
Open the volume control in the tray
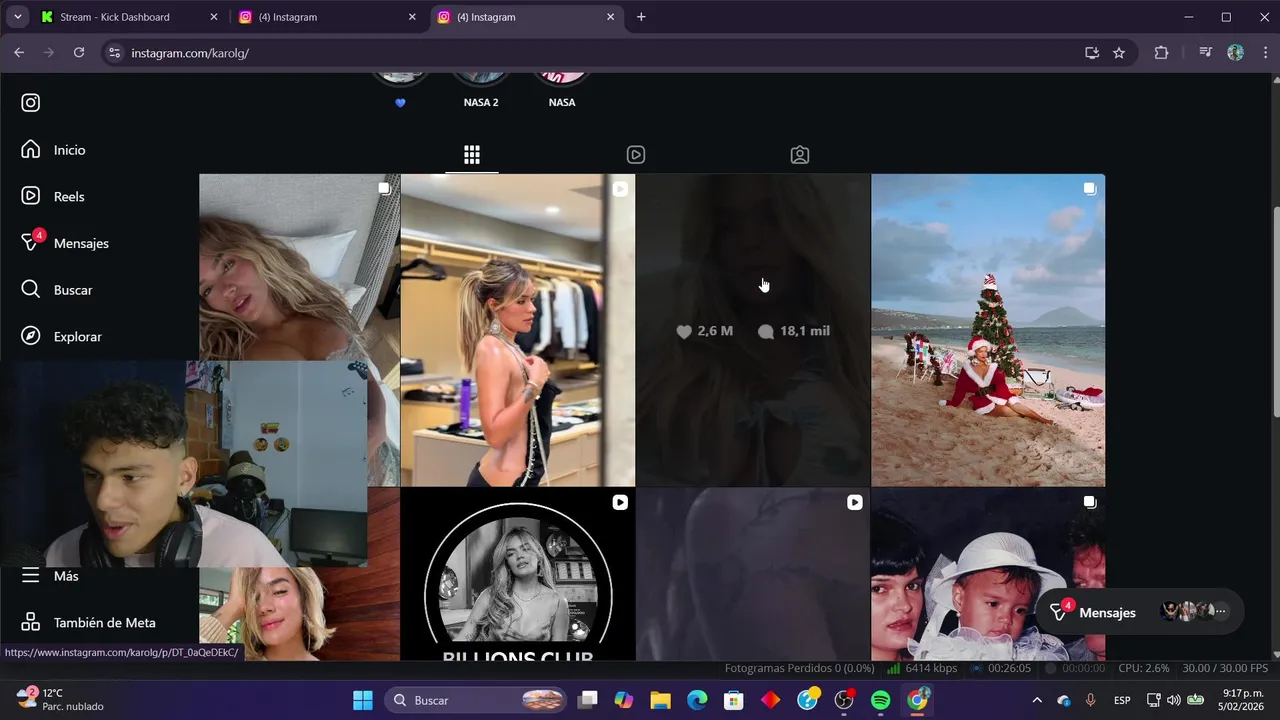click(1174, 700)
